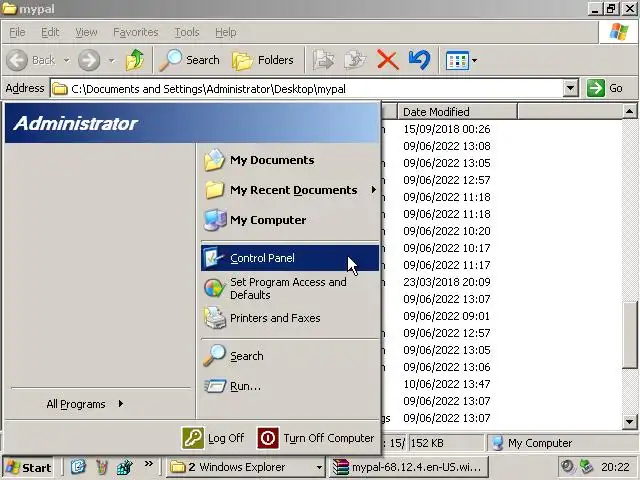Toggle the Folders pane button
This screenshot has width=640, height=480.
coord(263,60)
